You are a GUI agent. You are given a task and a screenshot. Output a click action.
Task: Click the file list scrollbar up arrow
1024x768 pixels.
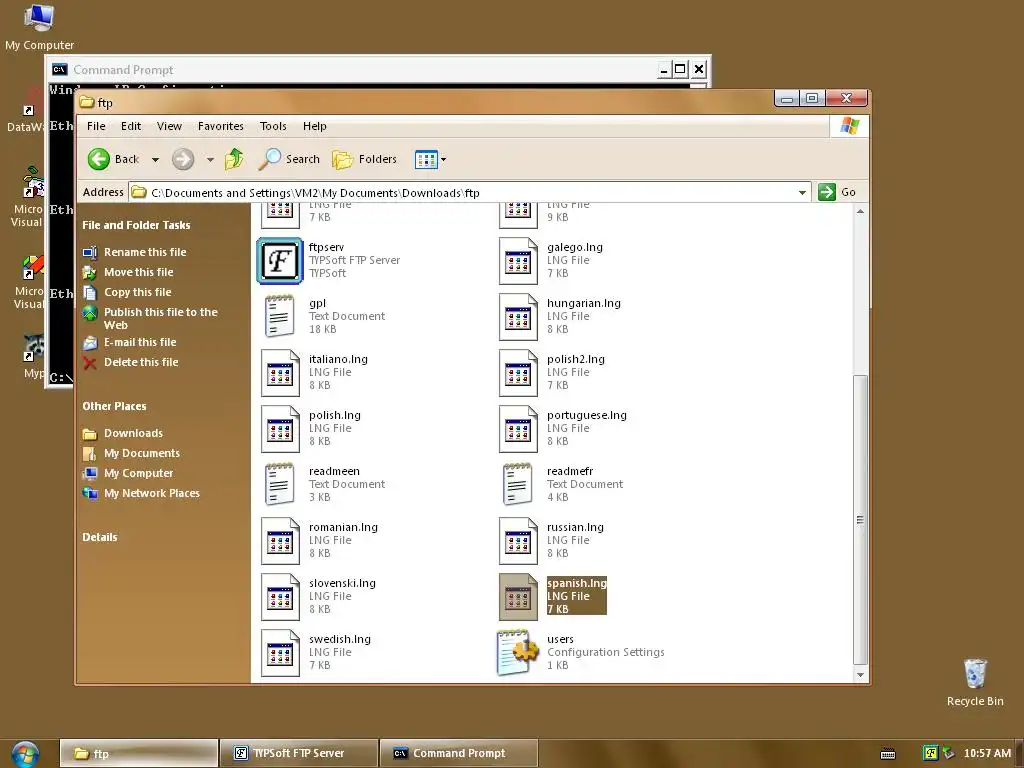click(x=861, y=212)
